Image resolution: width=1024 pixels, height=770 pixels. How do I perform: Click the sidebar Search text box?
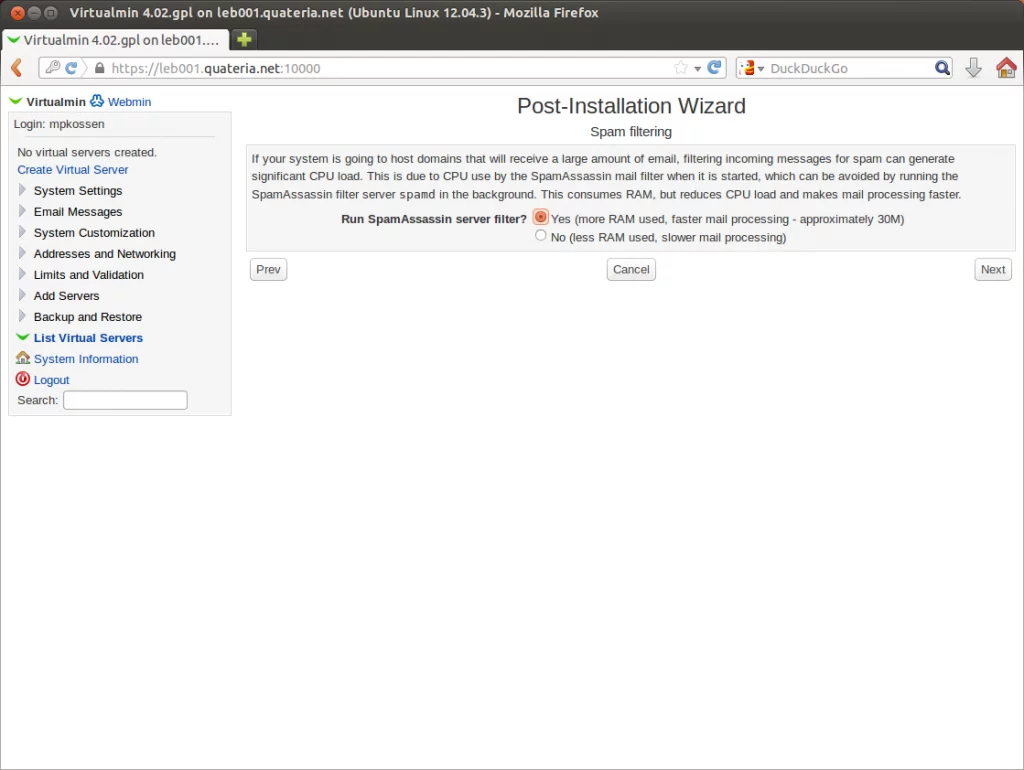pyautogui.click(x=125, y=400)
